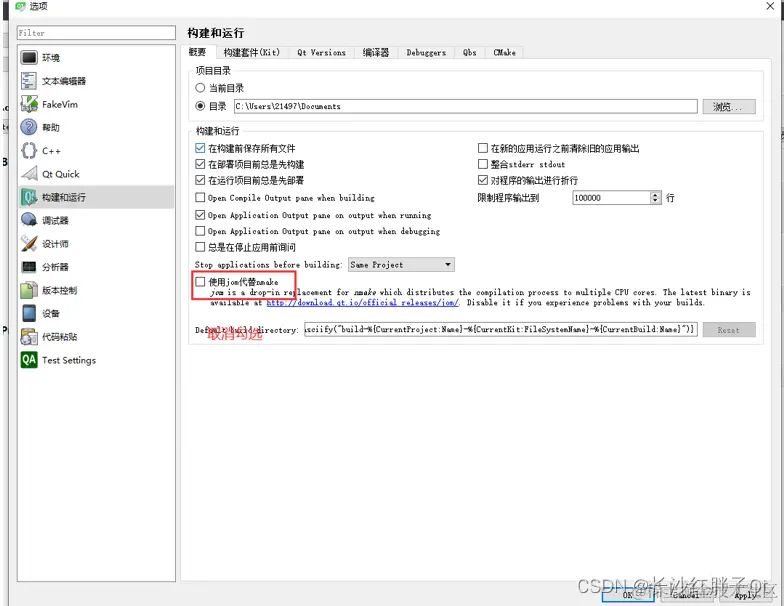This screenshot has width=784, height=606.
Task: Click the OK button
Action: [628, 594]
